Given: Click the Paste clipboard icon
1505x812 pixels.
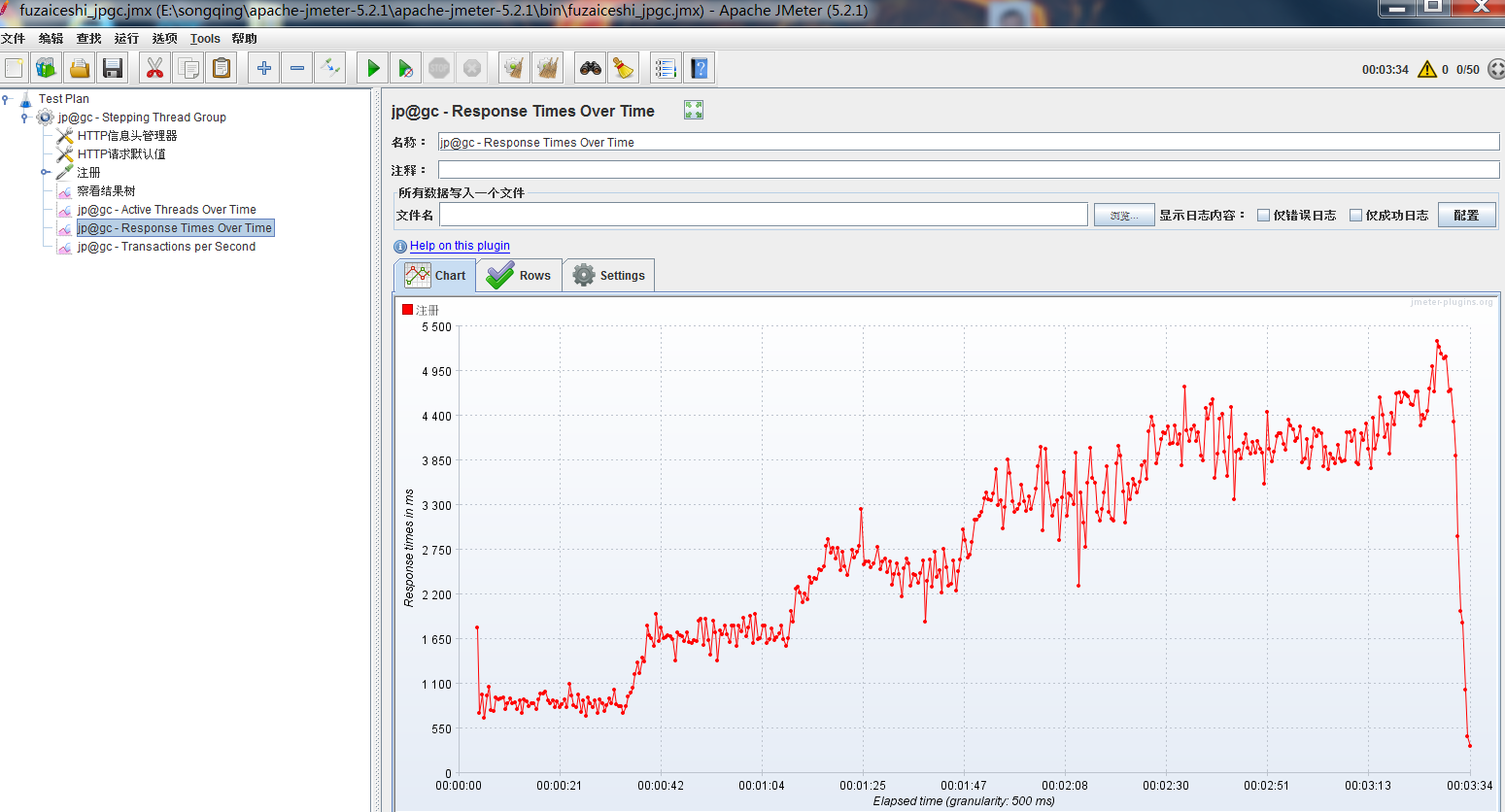Looking at the screenshot, I should pos(222,68).
